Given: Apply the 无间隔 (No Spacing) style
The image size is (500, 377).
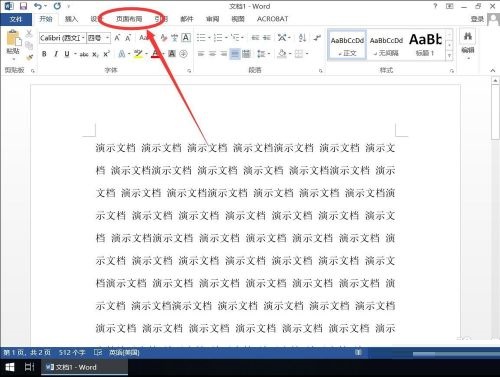Looking at the screenshot, I should [386, 45].
